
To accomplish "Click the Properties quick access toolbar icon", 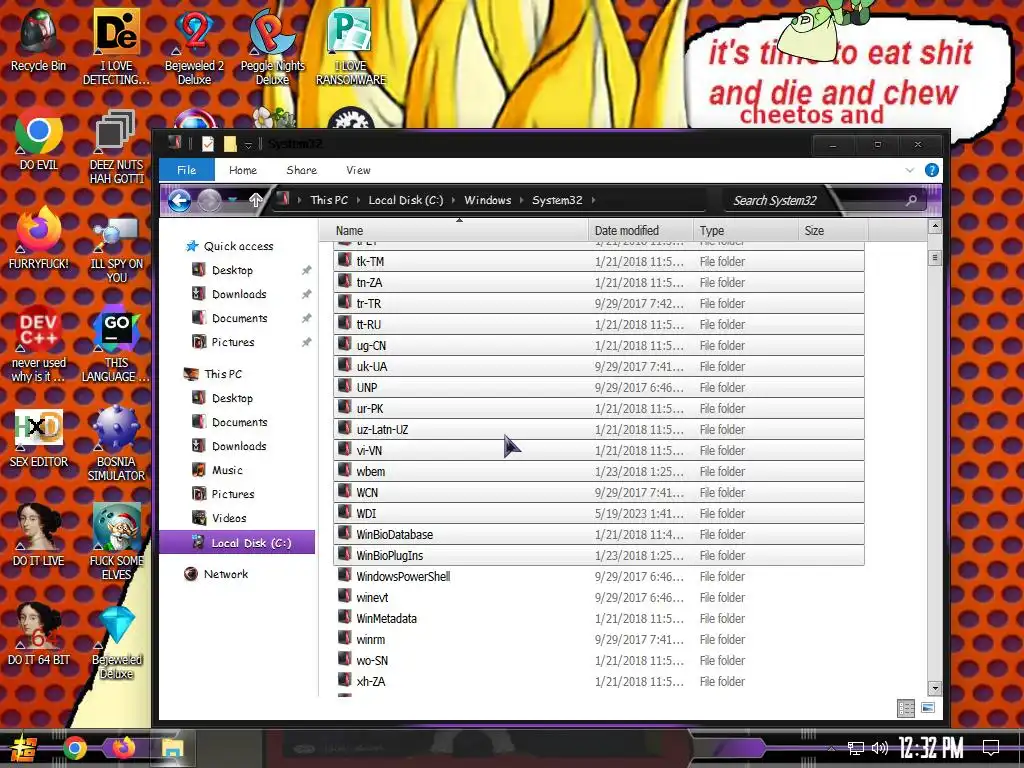I will tap(208, 144).
